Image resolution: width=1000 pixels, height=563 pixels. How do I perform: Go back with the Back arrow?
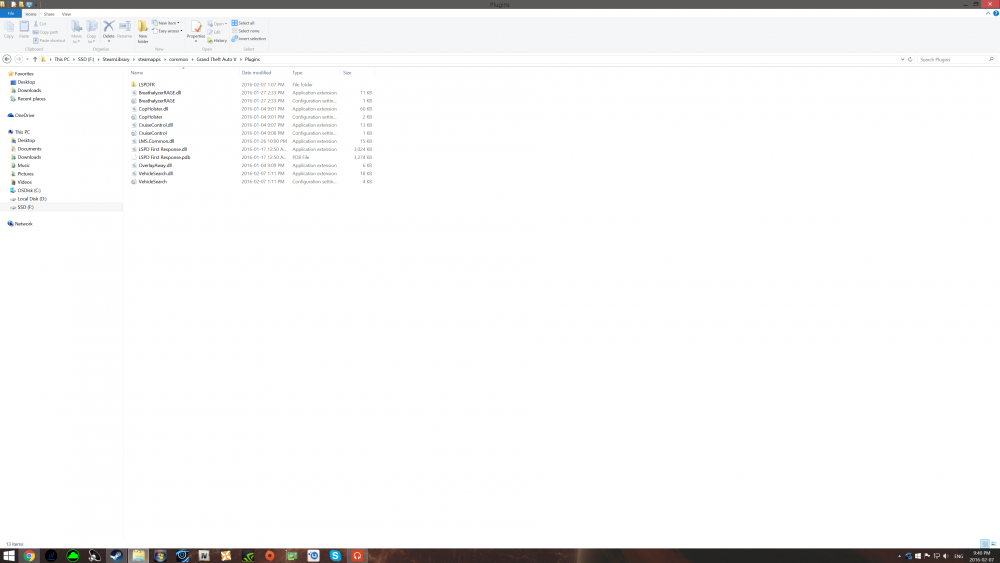pos(7,59)
